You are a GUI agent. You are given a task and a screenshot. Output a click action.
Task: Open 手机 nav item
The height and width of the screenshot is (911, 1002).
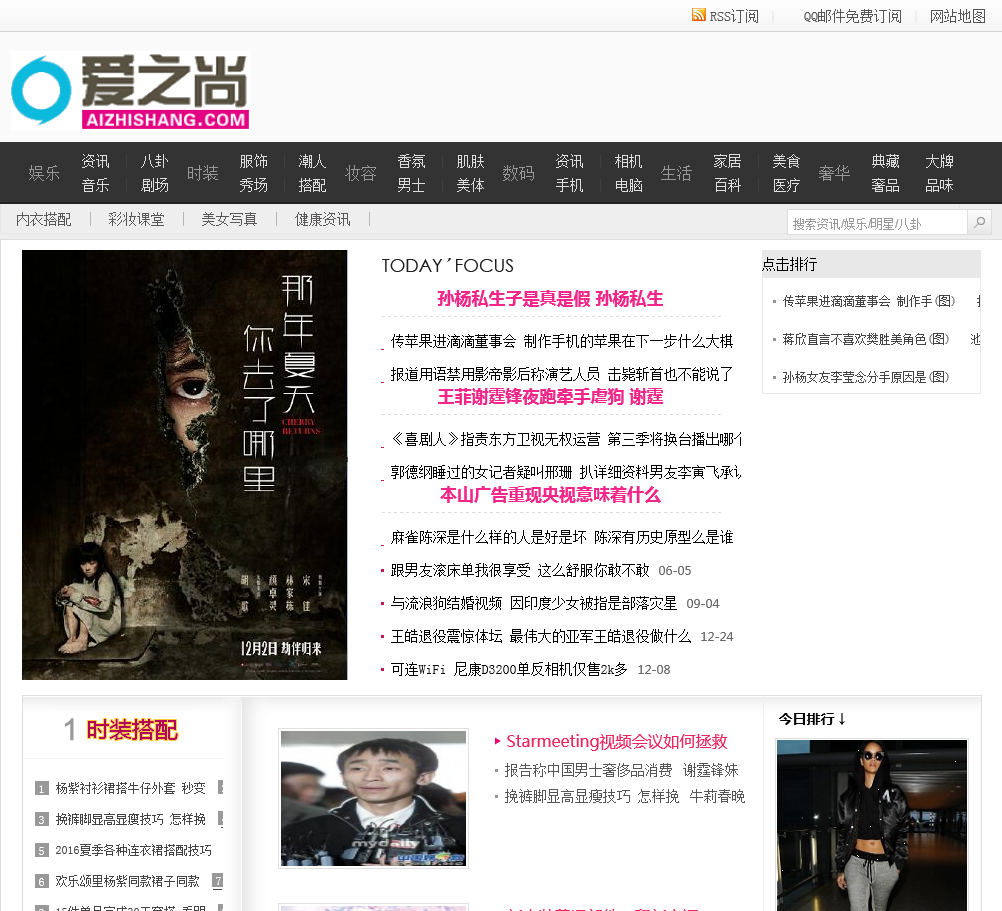pos(569,185)
